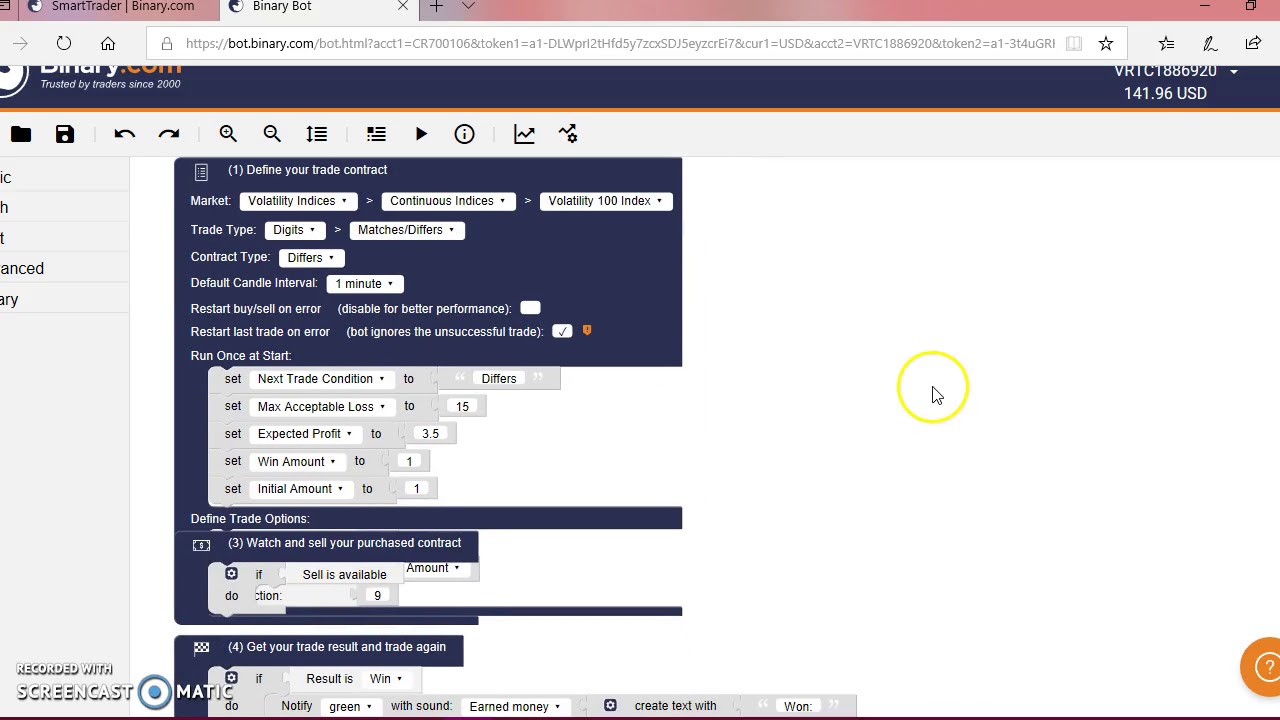Image resolution: width=1280 pixels, height=720 pixels.
Task: Click the Sell is available block
Action: 344,575
